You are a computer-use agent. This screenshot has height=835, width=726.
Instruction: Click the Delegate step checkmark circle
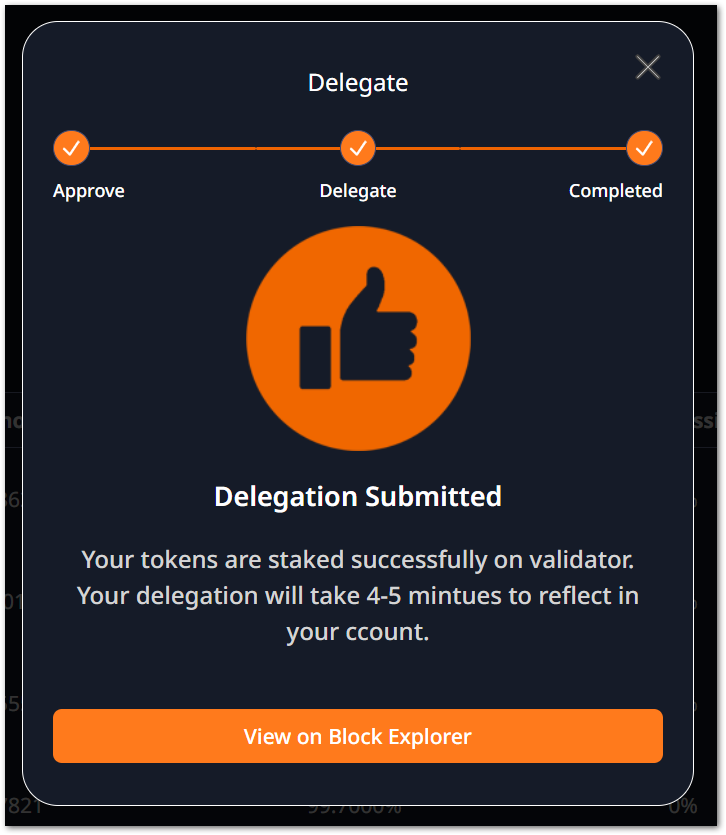tap(358, 149)
